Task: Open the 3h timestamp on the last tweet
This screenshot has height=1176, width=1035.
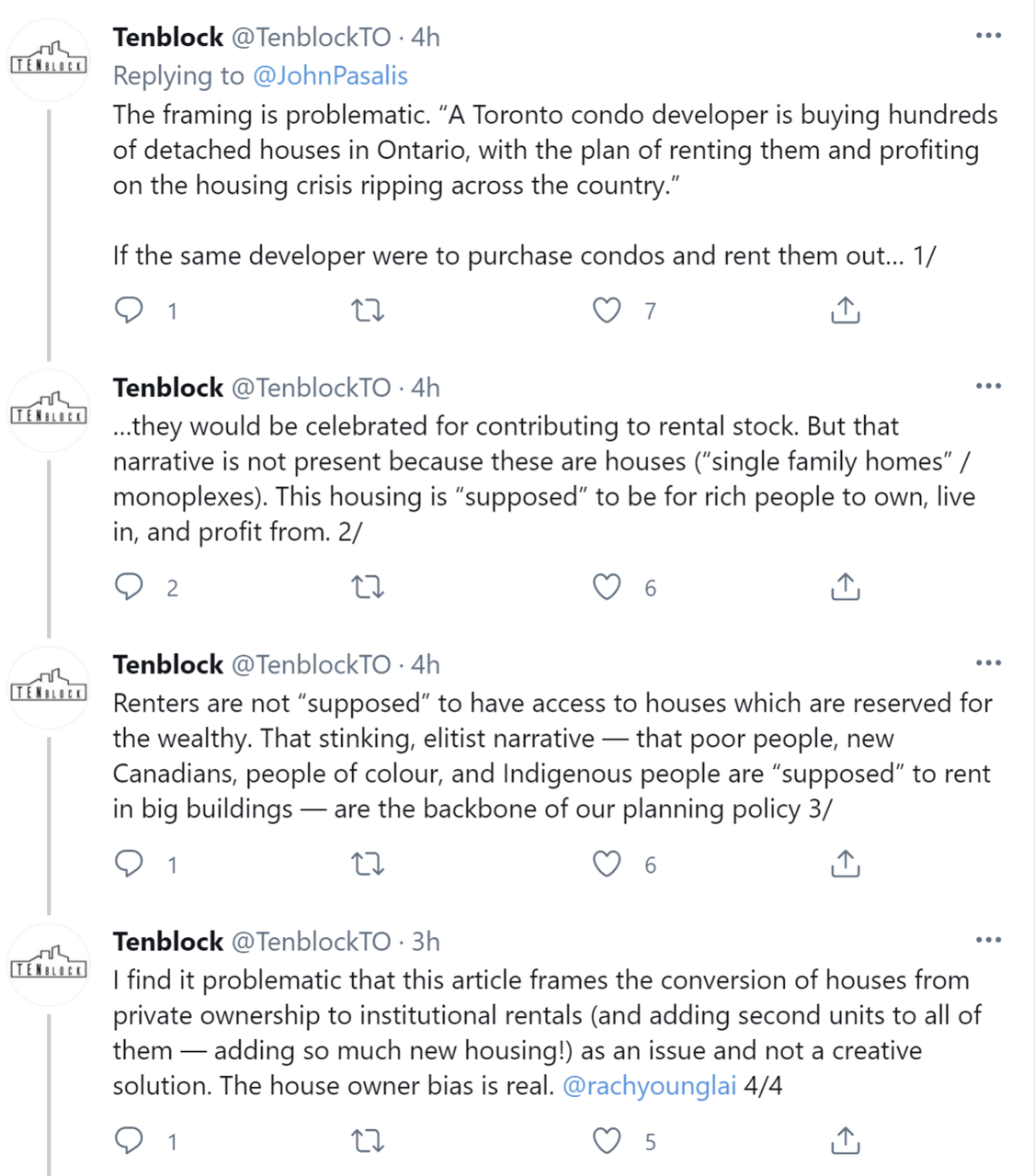Action: coord(426,942)
